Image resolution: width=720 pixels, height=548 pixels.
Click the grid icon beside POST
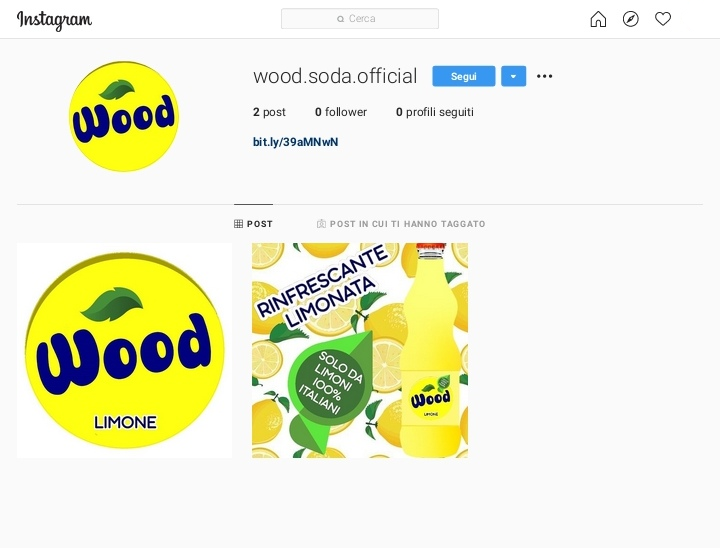click(x=238, y=224)
